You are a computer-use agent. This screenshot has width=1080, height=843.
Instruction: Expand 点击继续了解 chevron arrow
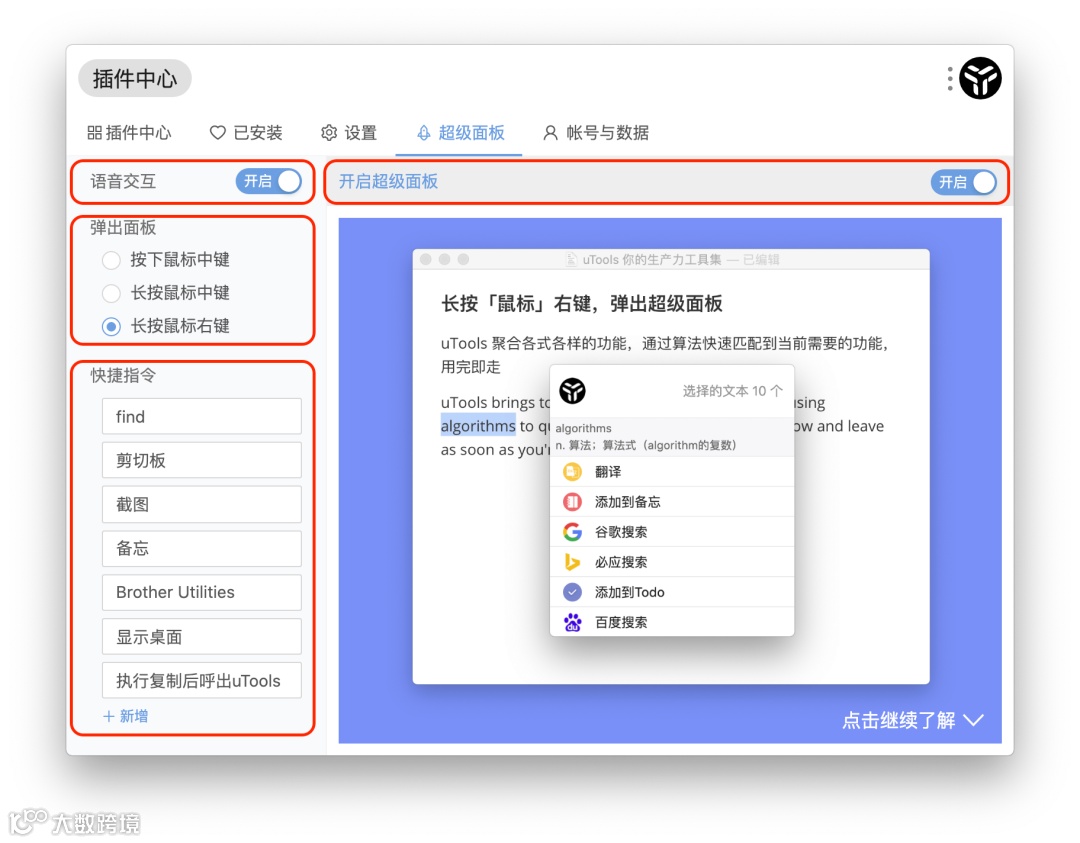point(973,720)
